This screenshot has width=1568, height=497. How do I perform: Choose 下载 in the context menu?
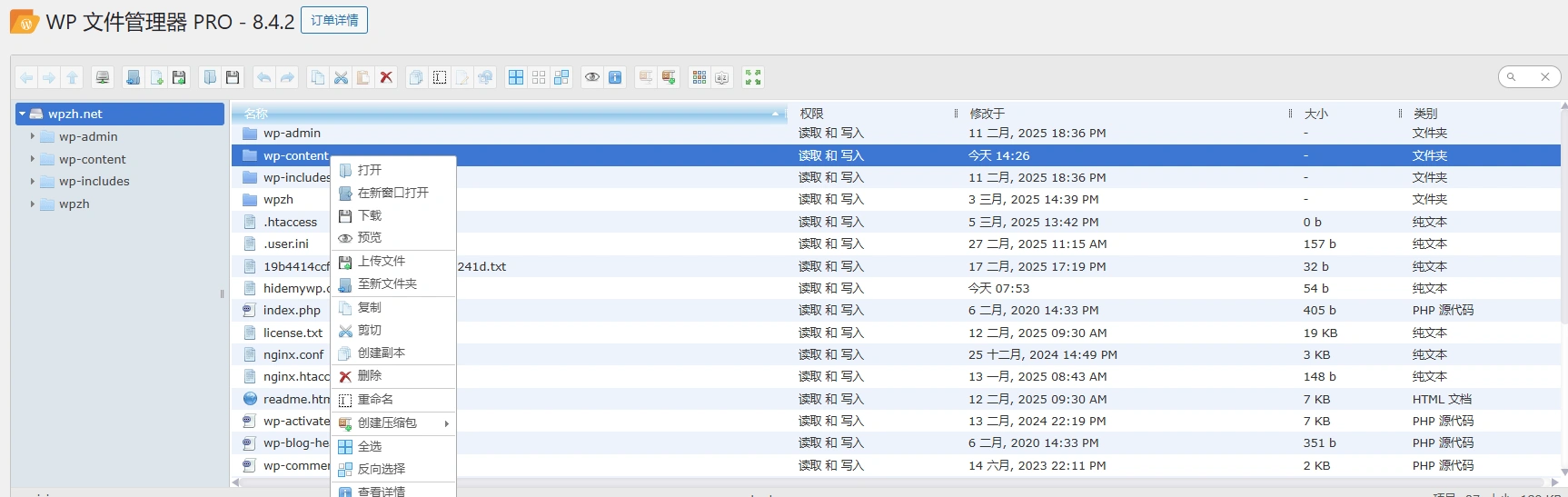point(392,215)
